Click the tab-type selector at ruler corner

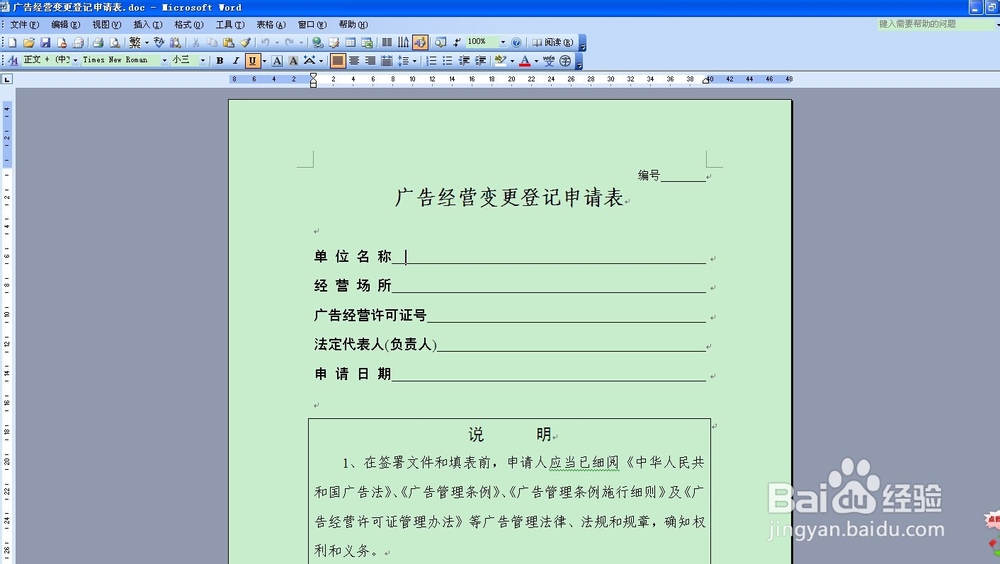pos(7,79)
